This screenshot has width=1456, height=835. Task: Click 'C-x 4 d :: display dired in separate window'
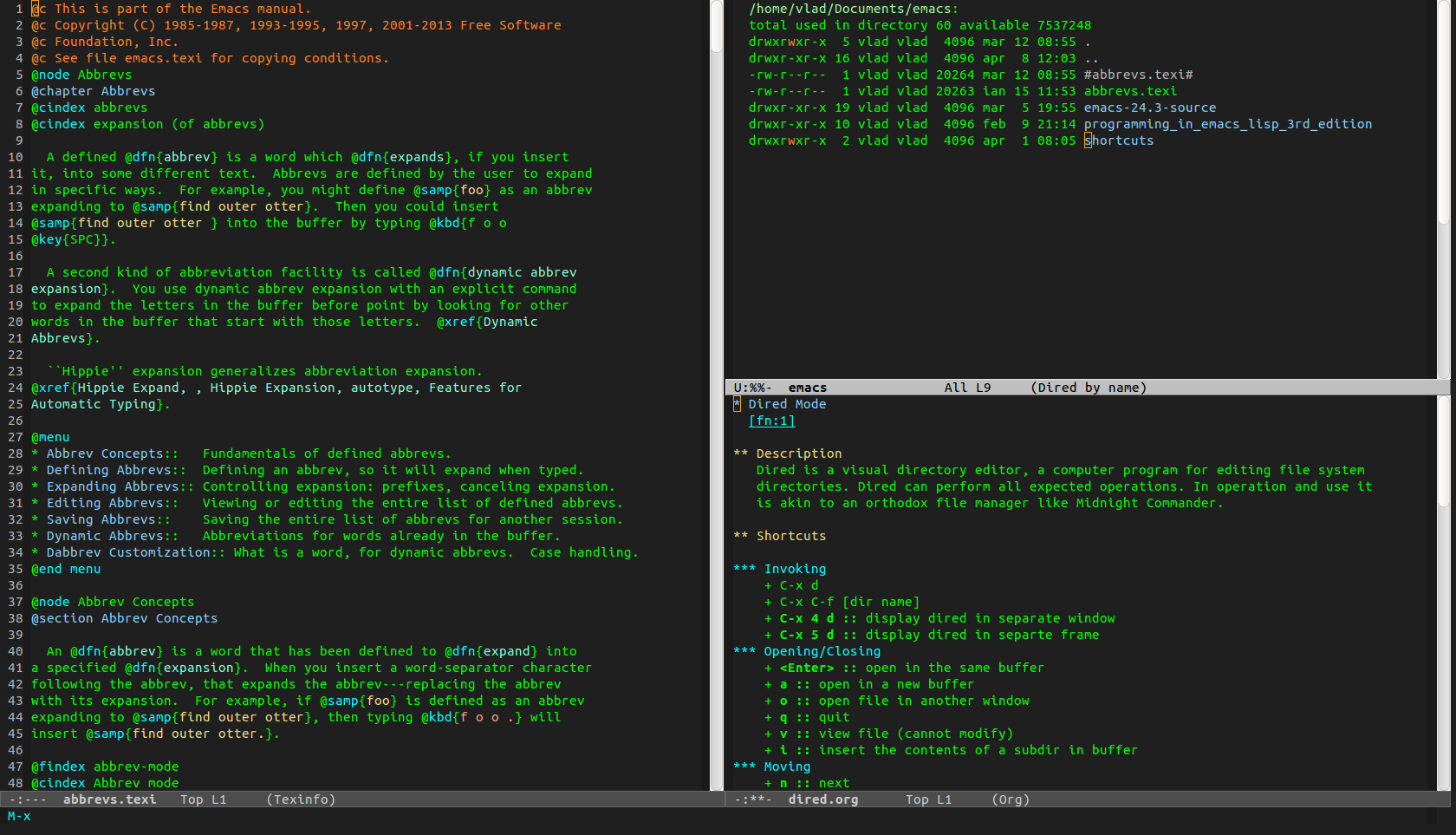(940, 618)
